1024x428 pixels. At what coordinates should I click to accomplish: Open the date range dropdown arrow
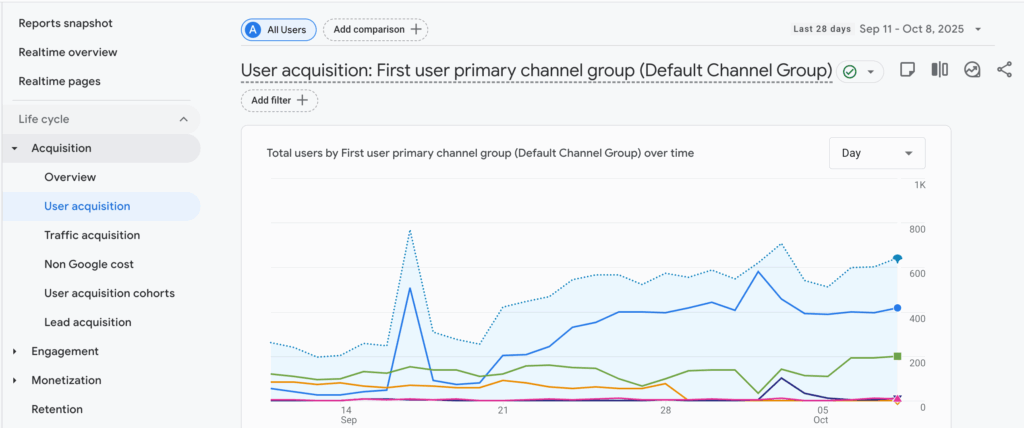[978, 29]
